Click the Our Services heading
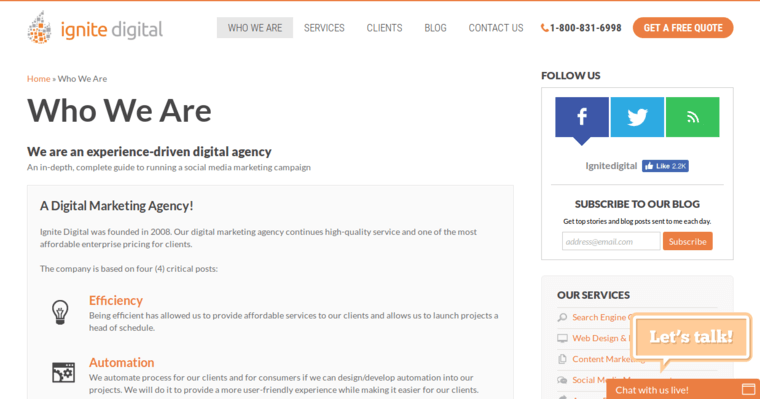 click(593, 295)
